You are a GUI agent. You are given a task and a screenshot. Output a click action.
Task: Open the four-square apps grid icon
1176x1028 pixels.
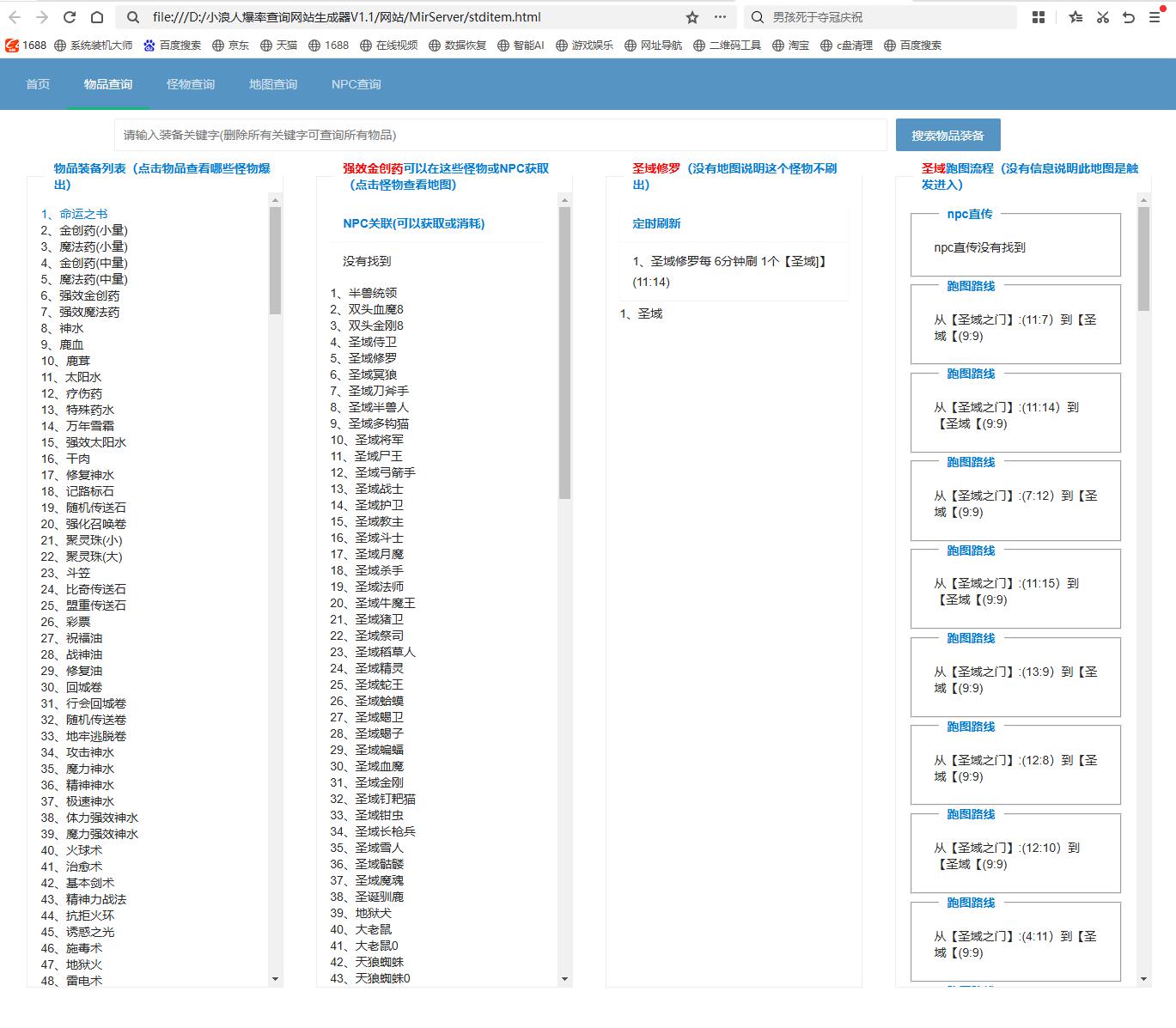[1039, 17]
